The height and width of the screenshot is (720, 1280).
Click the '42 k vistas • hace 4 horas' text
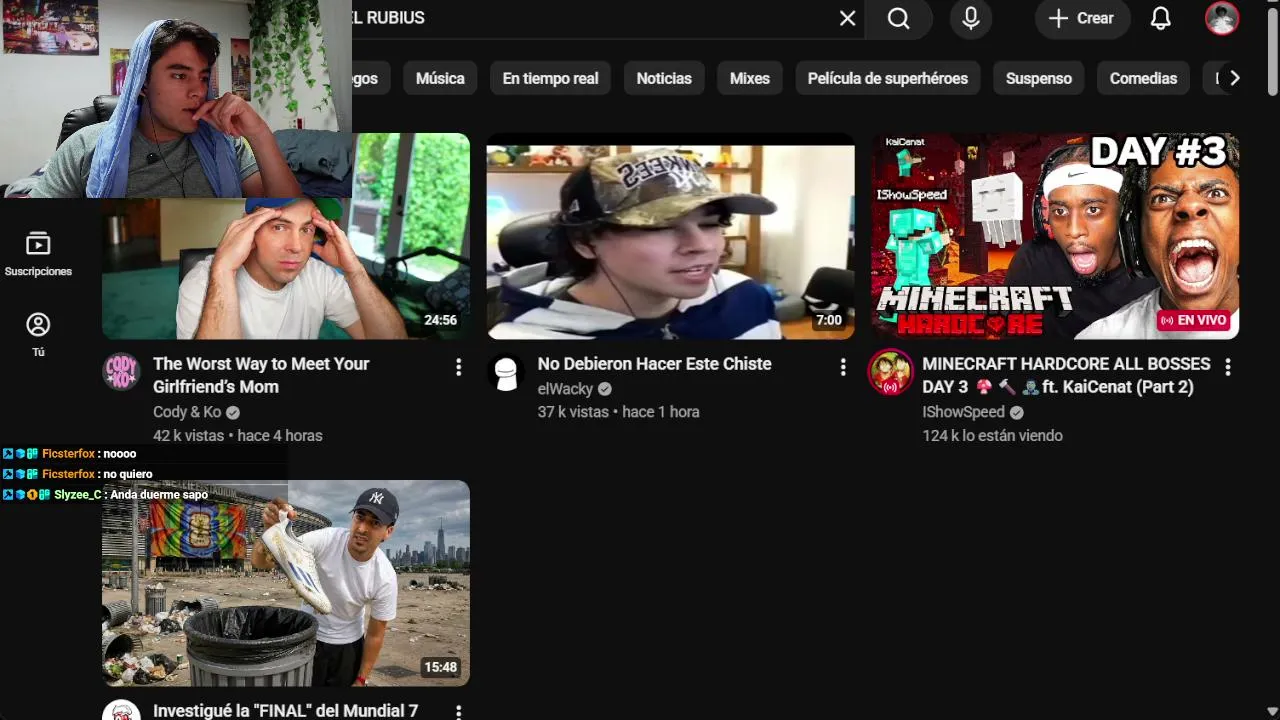click(x=237, y=436)
